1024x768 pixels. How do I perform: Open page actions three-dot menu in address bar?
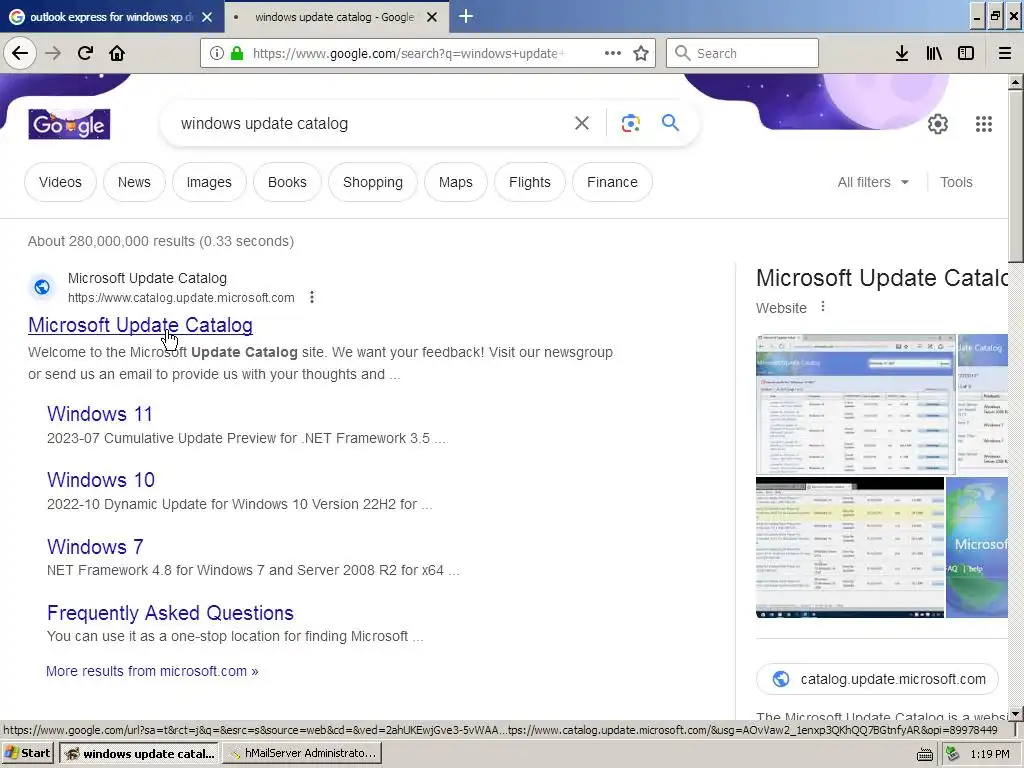[613, 53]
